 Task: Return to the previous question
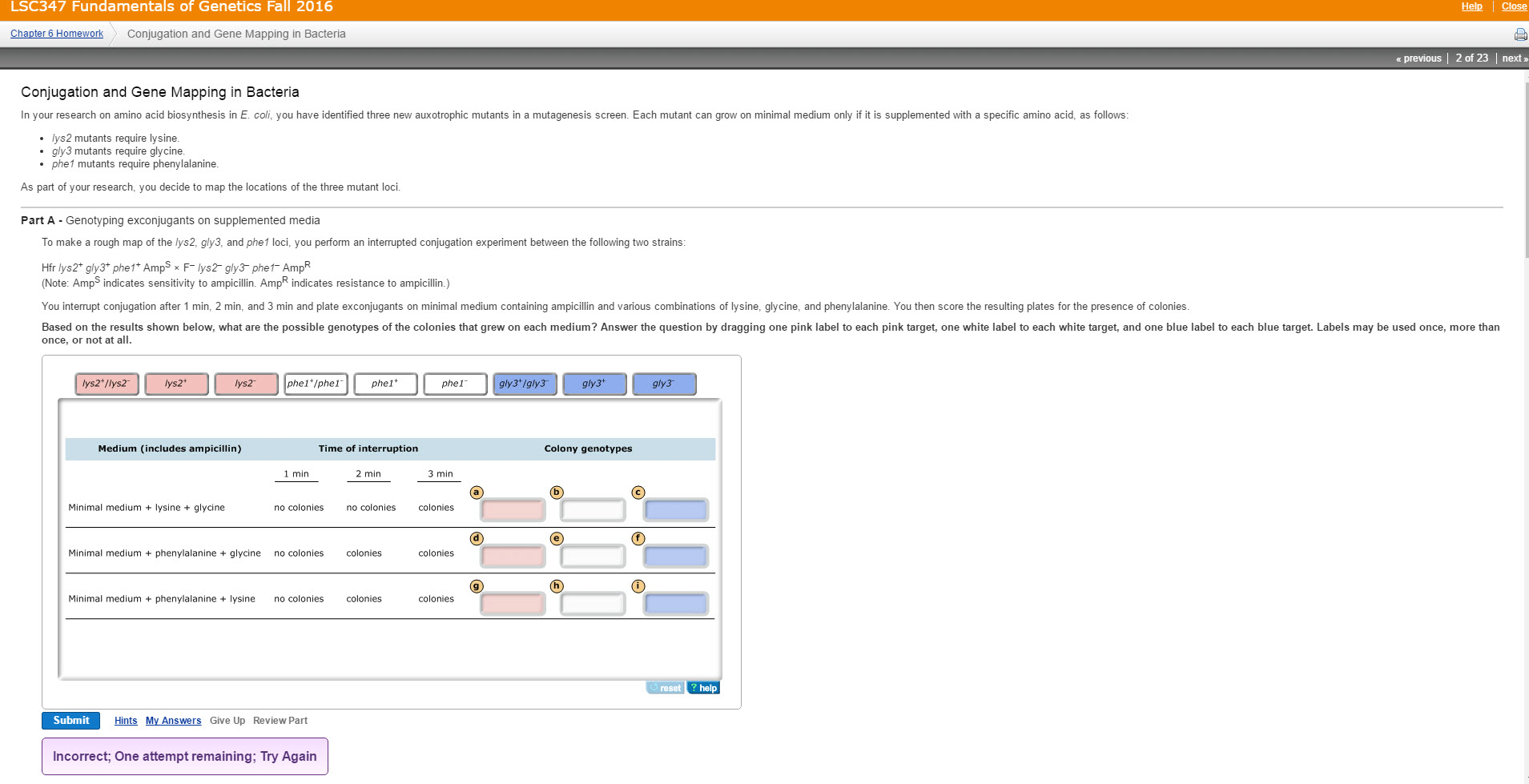1418,58
